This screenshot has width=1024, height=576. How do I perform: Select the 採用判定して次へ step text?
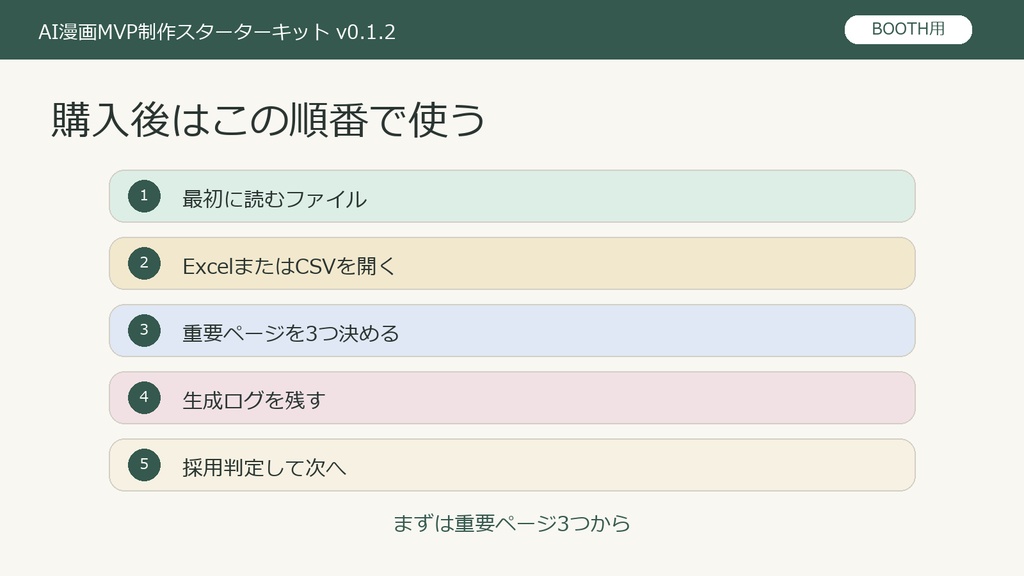pyautogui.click(x=264, y=468)
